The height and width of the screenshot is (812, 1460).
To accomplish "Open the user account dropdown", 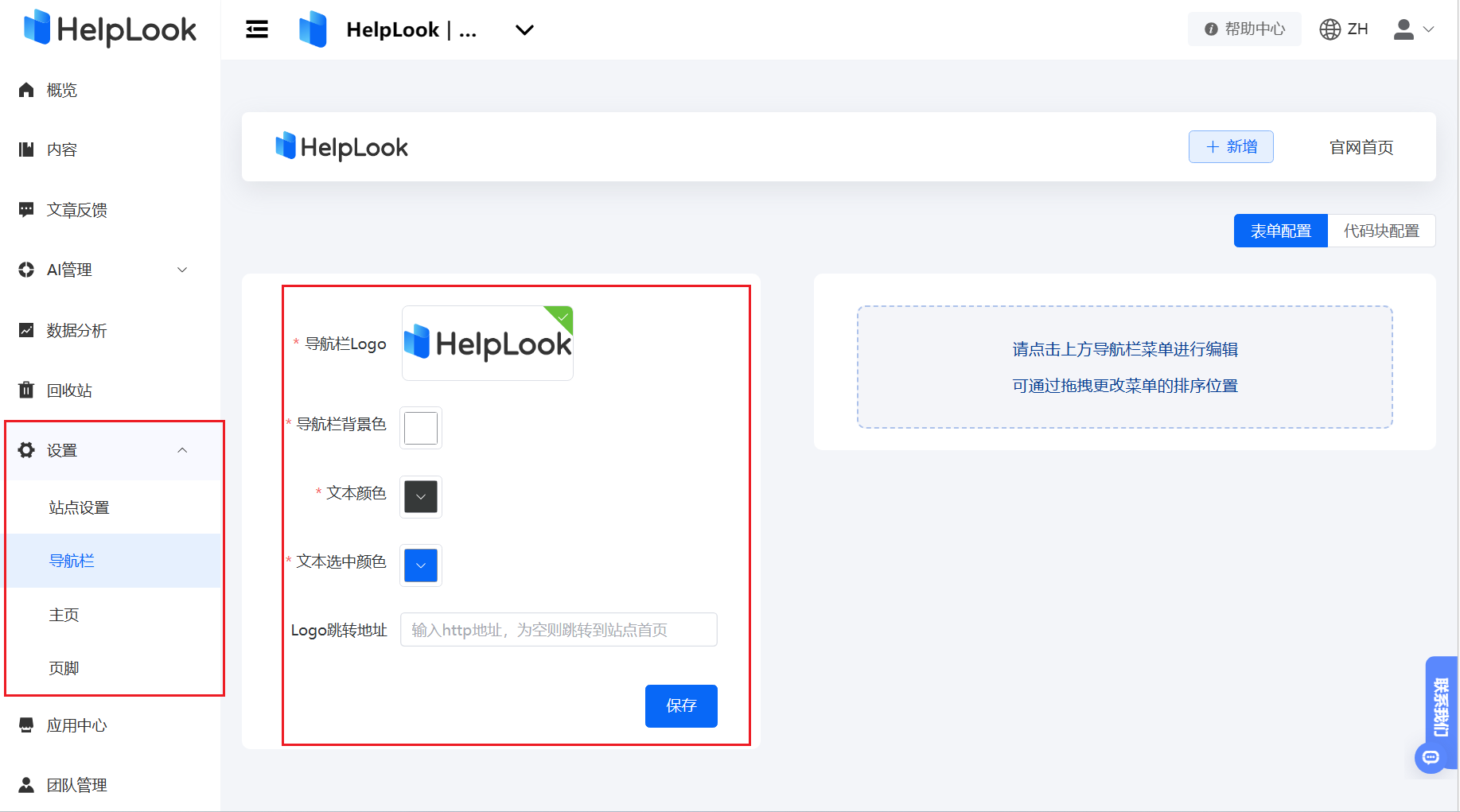I will point(1415,29).
